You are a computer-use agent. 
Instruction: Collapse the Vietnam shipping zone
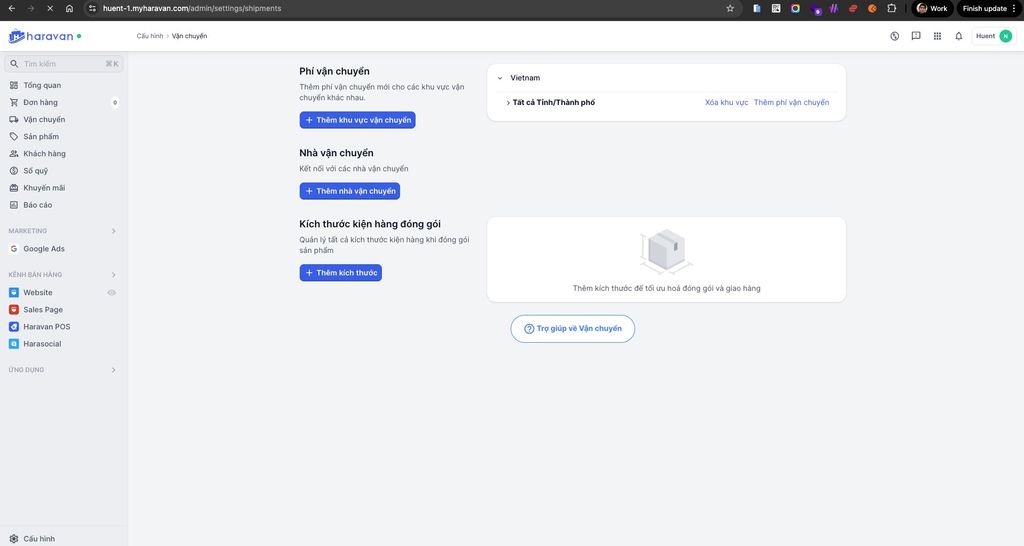pos(500,78)
